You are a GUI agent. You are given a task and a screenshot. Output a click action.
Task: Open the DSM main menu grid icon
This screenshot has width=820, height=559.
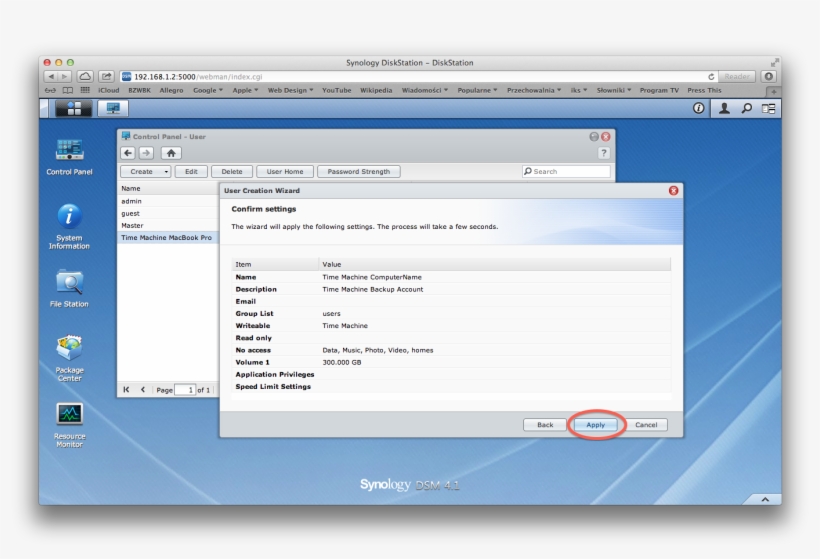click(73, 108)
